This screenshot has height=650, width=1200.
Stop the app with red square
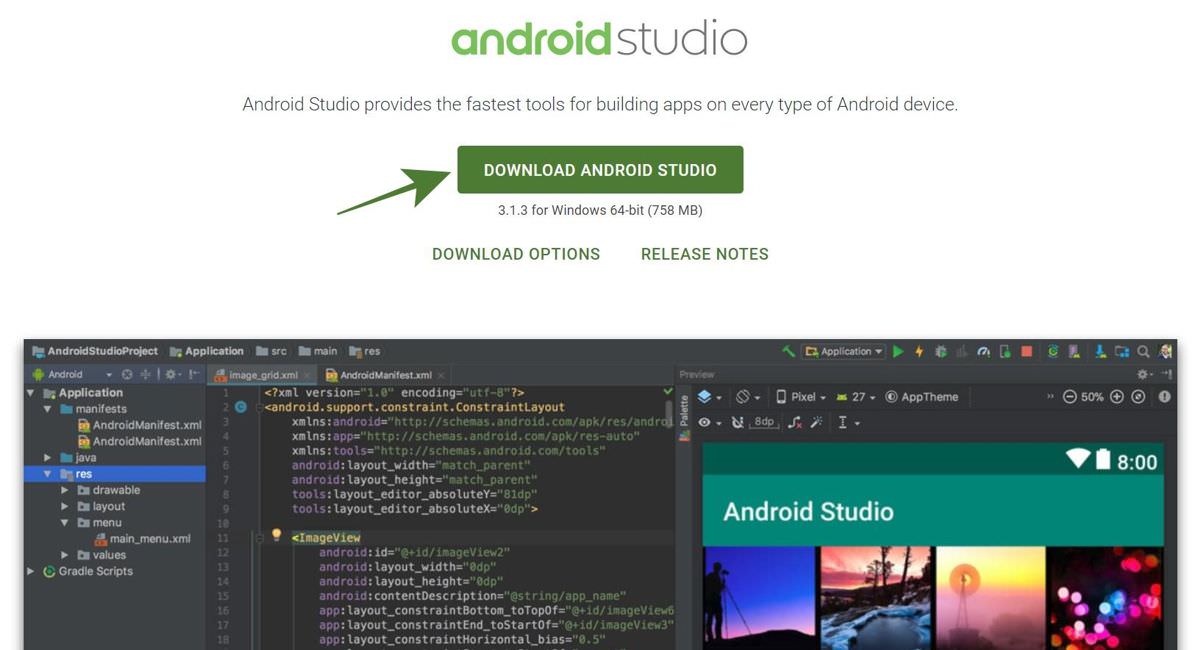coord(1026,351)
